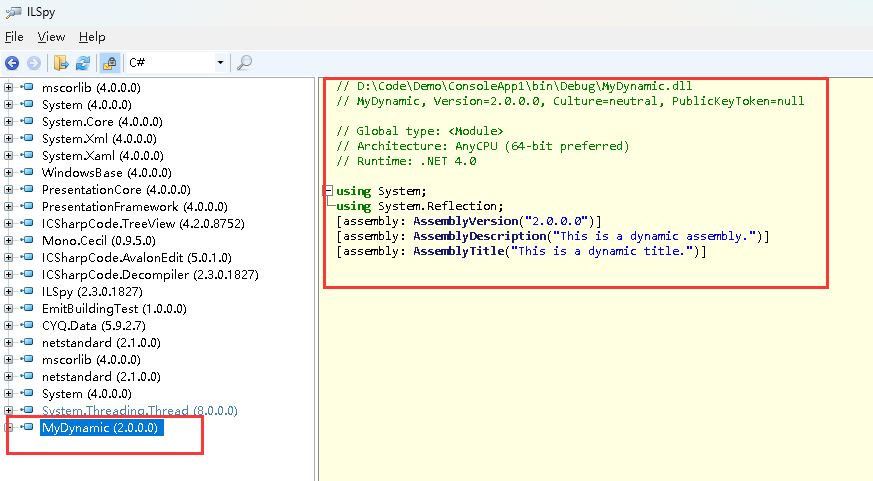This screenshot has height=481, width=873.
Task: Open the C# language dropdown
Action: pos(176,62)
